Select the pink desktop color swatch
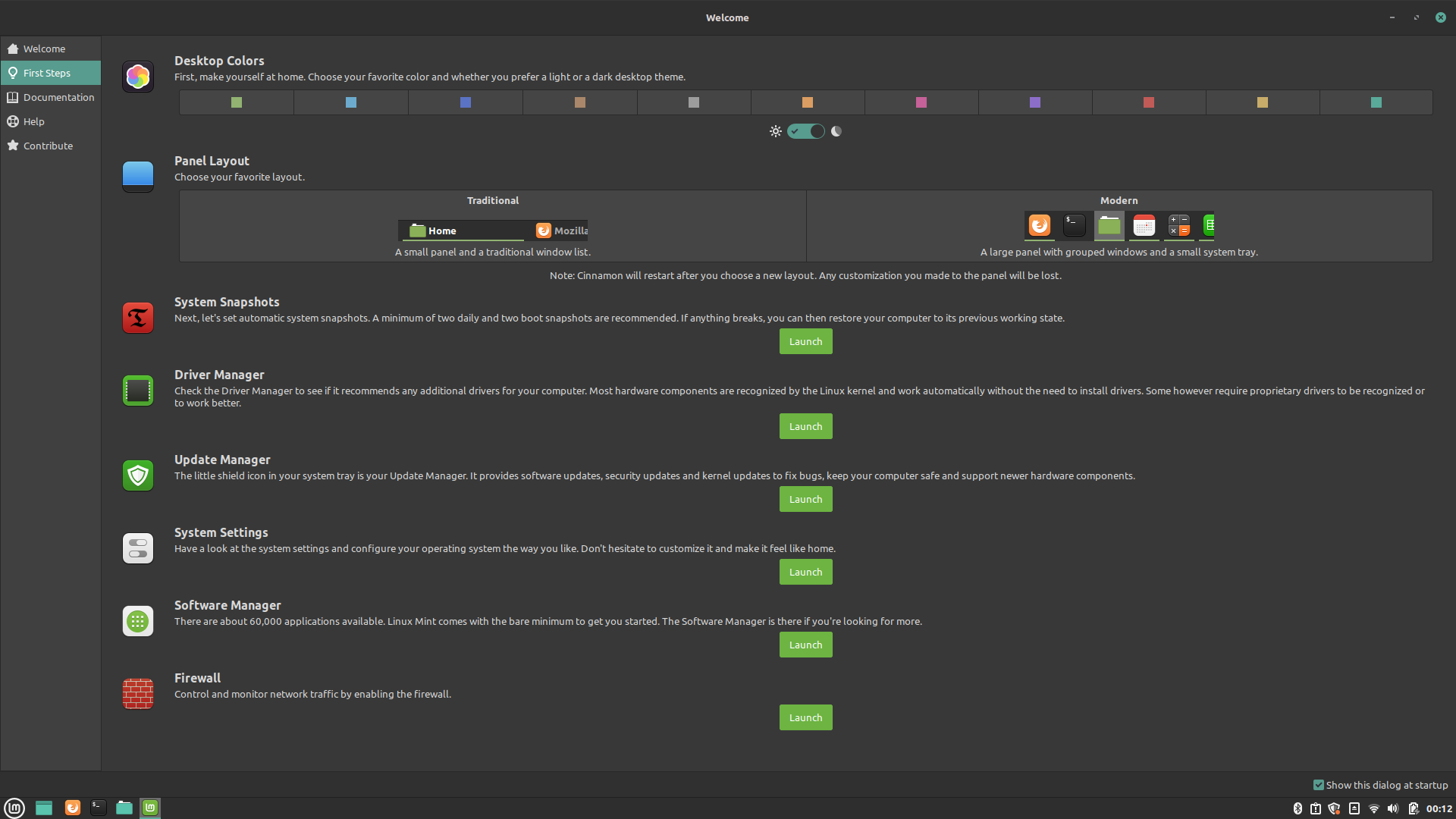Screen dimensions: 1456x819 click(x=921, y=102)
